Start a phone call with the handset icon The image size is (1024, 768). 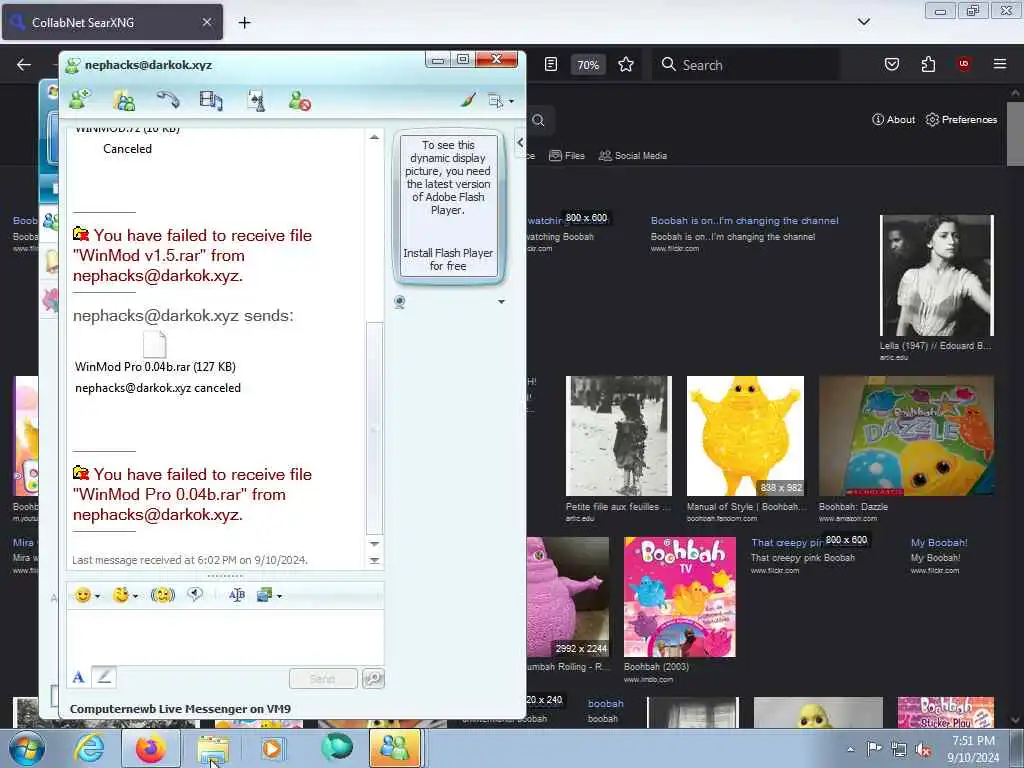tap(168, 100)
